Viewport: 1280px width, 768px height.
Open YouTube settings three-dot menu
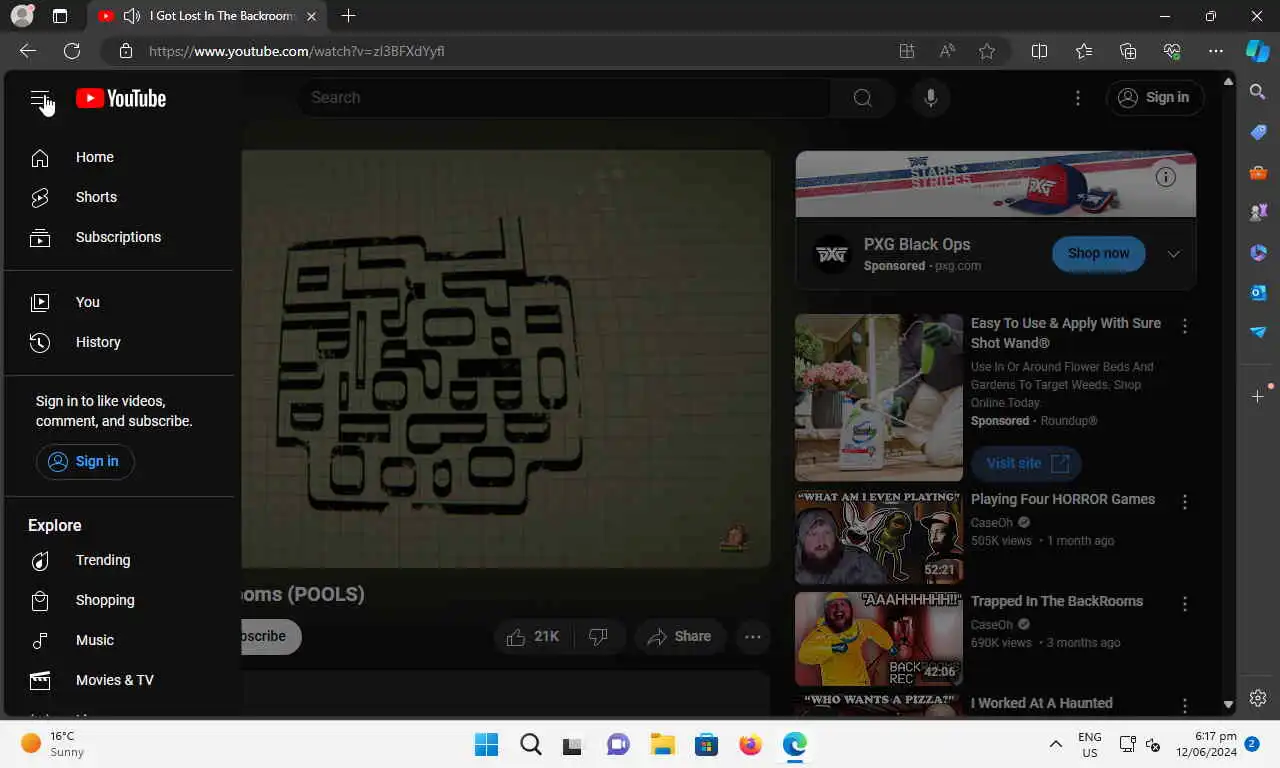coord(1077,97)
